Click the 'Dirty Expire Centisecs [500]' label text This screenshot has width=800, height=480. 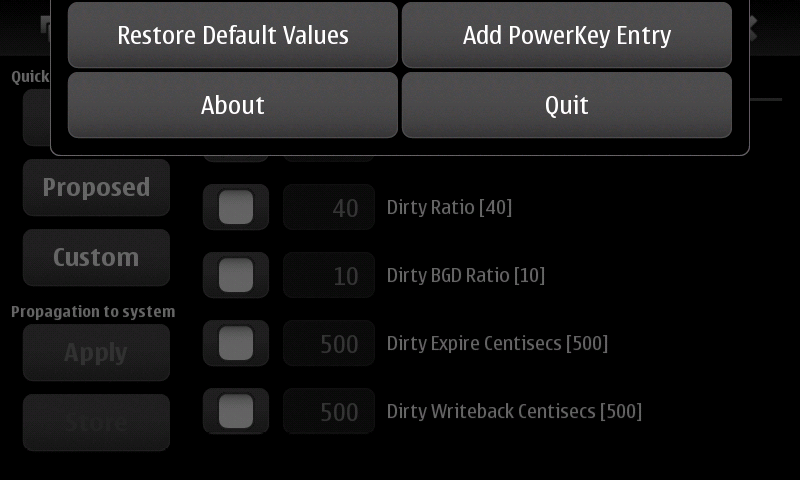click(497, 343)
